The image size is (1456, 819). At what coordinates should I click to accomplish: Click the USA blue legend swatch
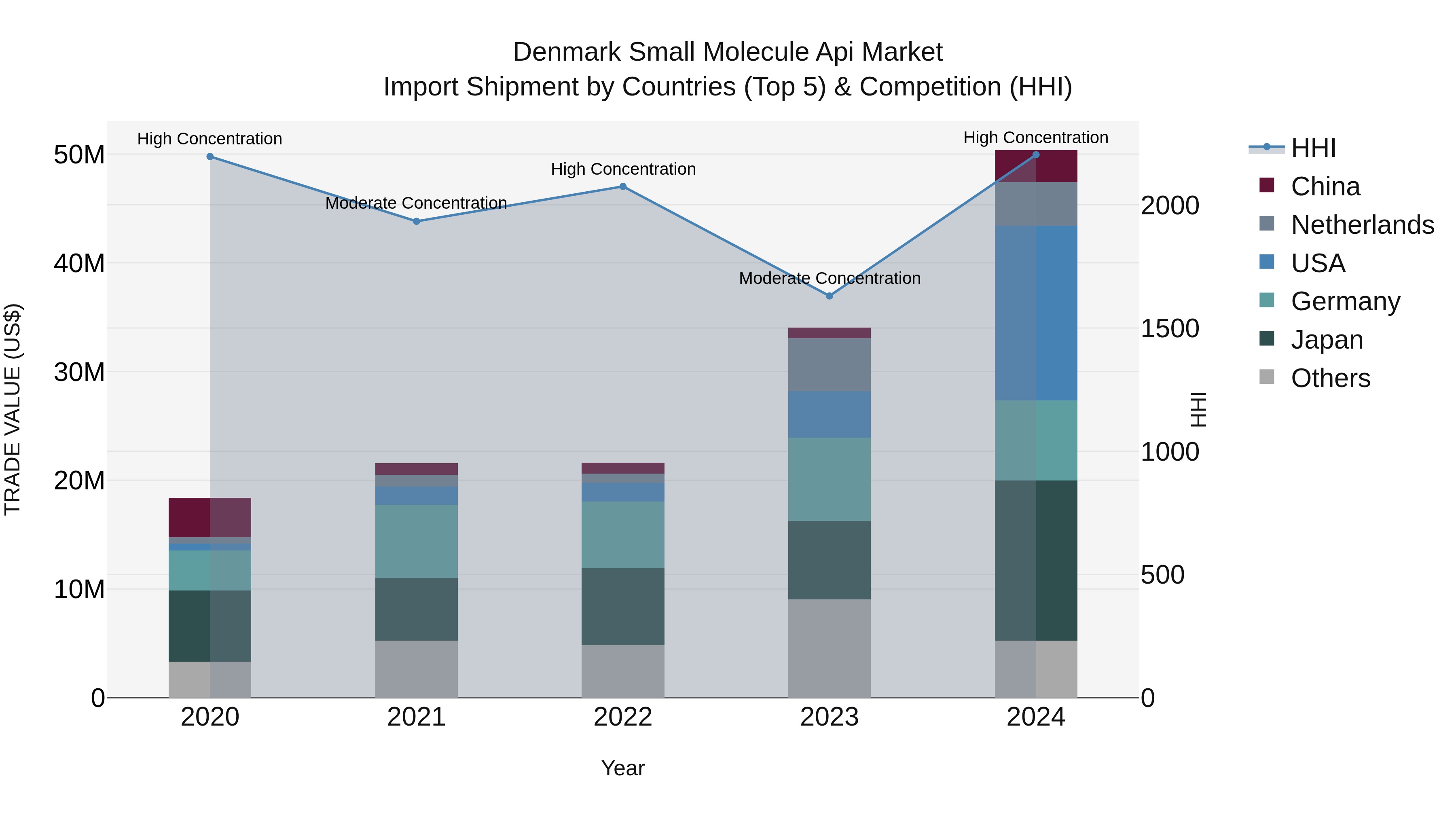1267,262
